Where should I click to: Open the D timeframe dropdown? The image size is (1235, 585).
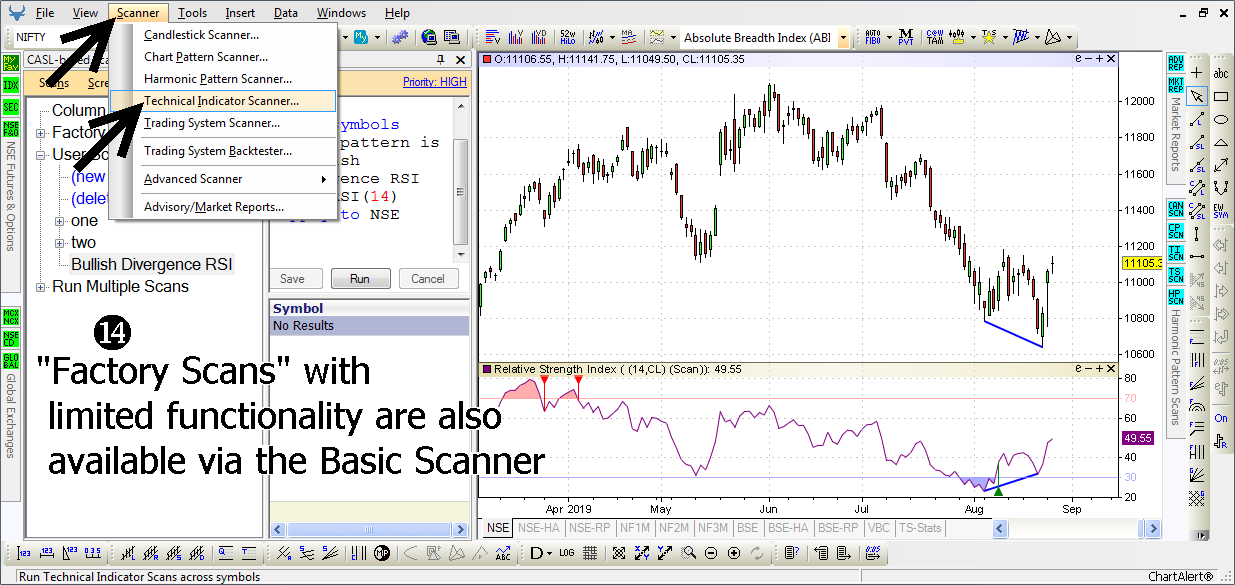click(541, 553)
